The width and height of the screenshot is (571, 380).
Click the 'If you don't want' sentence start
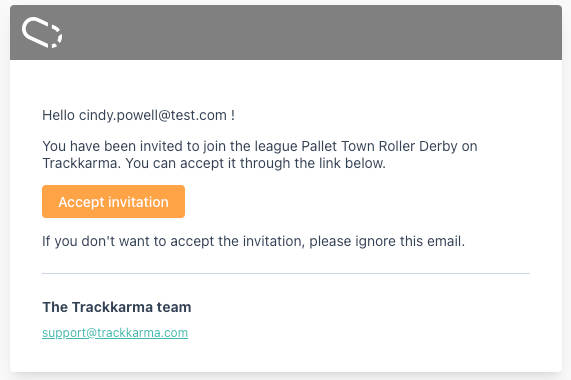click(96, 241)
